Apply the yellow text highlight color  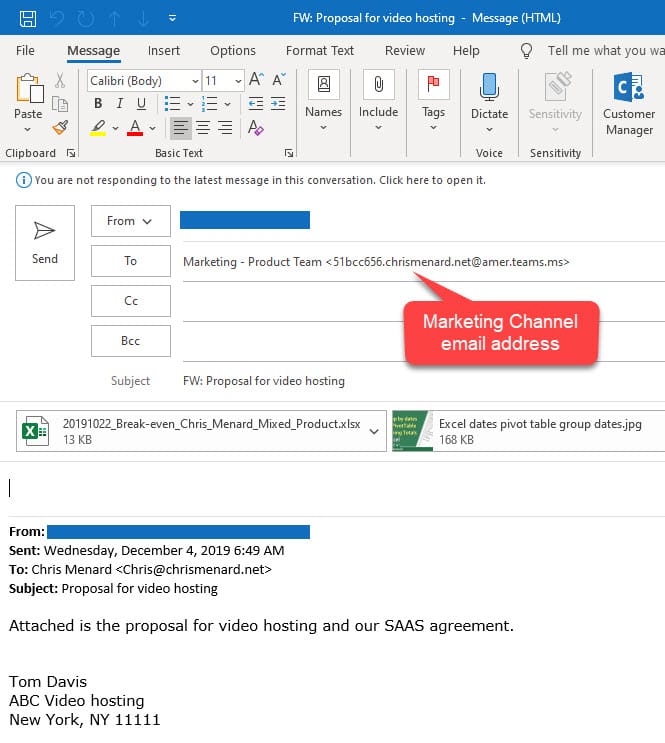pyautogui.click(x=98, y=128)
